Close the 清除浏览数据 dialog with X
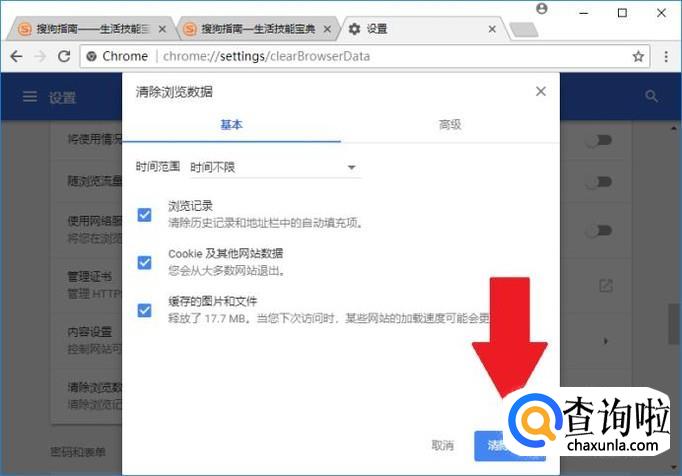Image resolution: width=682 pixels, height=476 pixels. coord(541,91)
